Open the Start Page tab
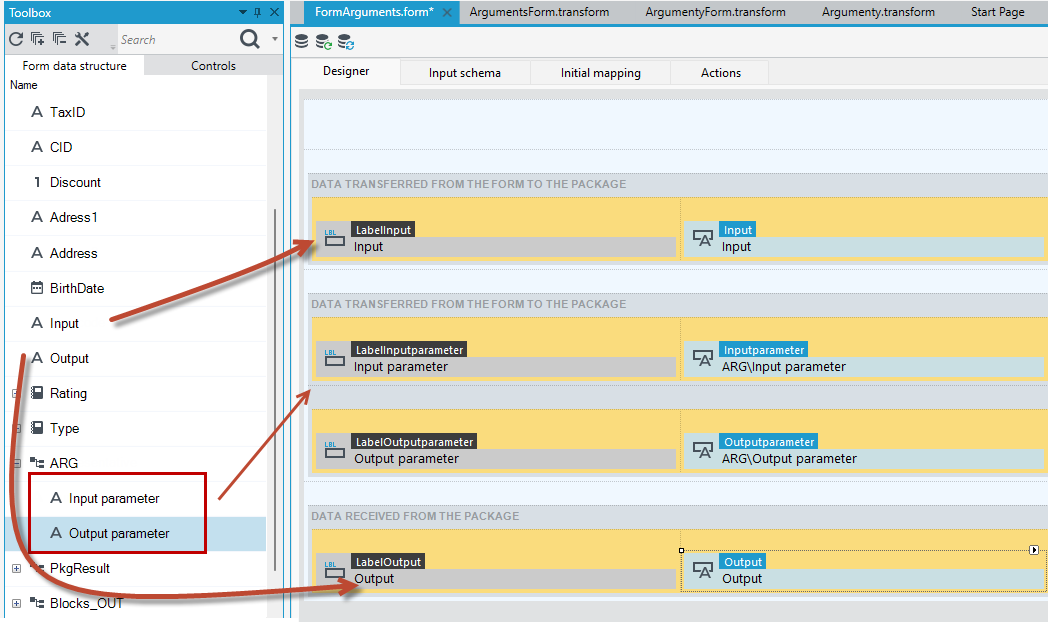This screenshot has height=622, width=1048. (x=997, y=12)
